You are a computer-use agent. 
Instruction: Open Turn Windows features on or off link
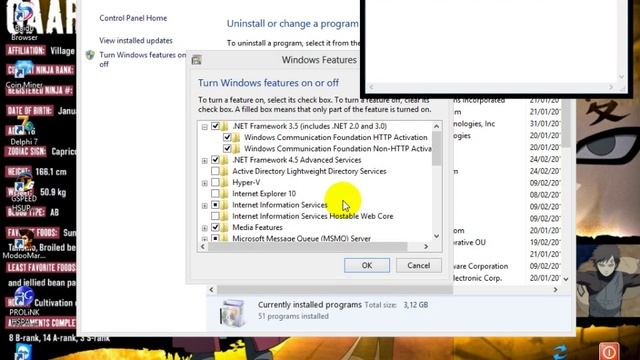142,60
